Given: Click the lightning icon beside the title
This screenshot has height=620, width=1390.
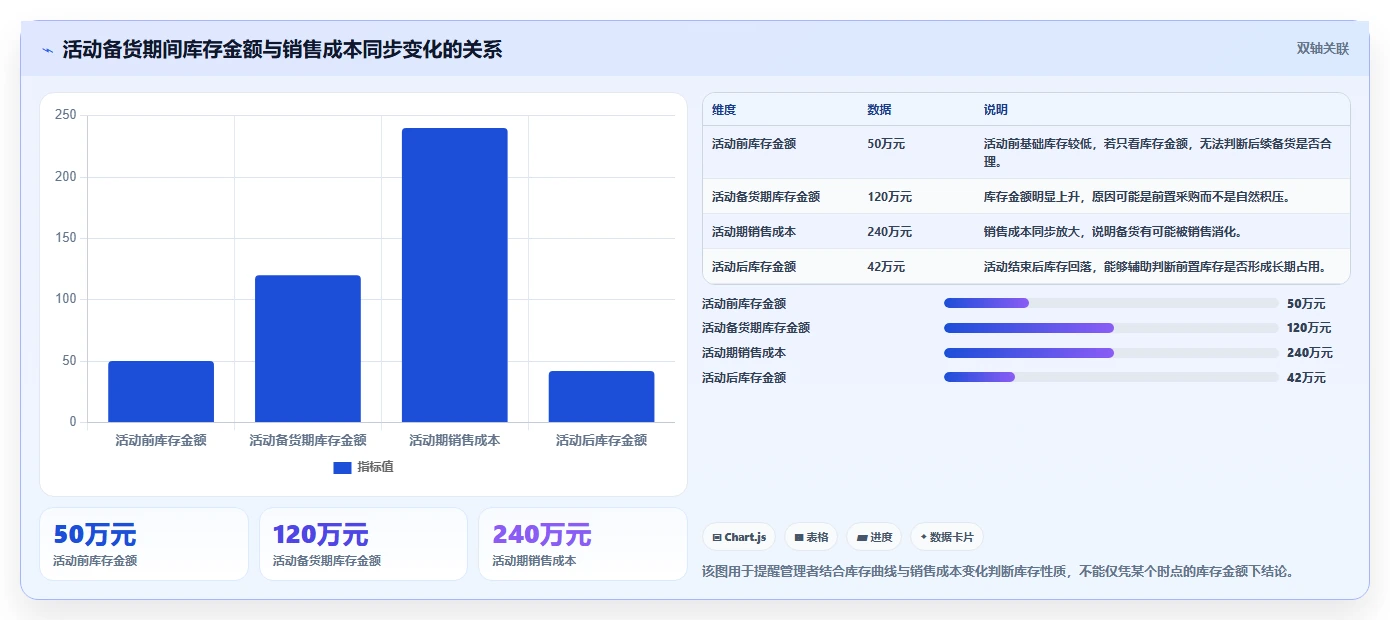Looking at the screenshot, I should [48, 50].
